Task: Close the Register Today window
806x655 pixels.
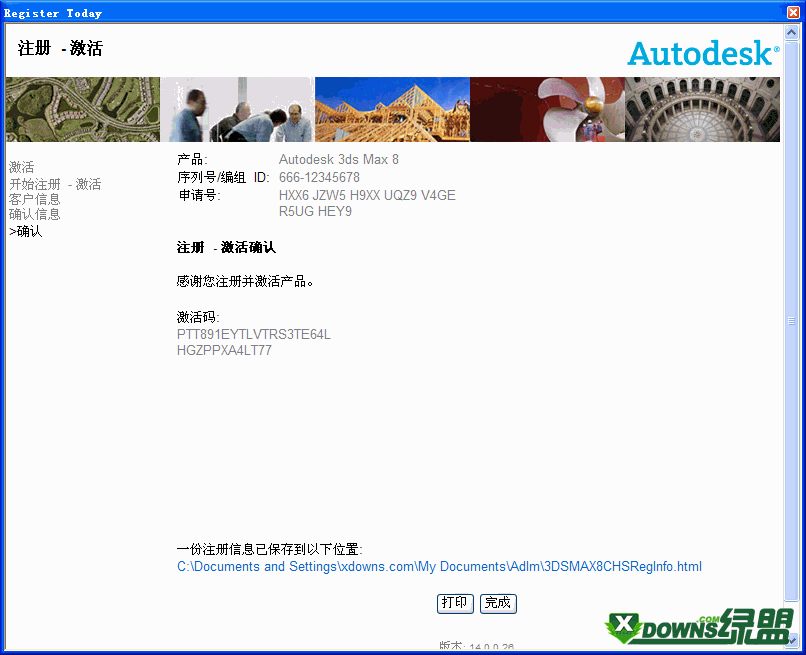Action: 793,12
